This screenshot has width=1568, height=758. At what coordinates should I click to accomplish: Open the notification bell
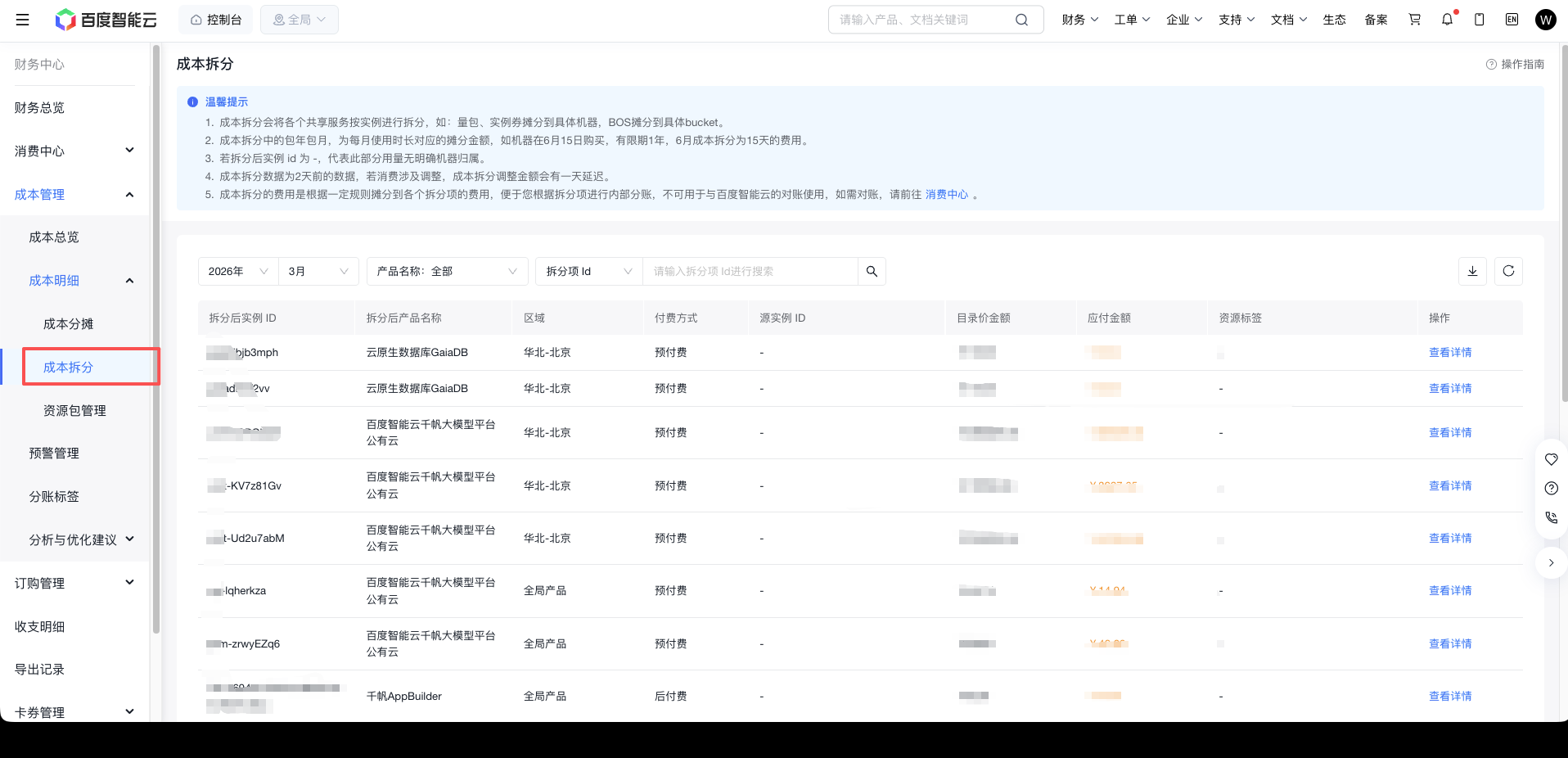coord(1447,20)
